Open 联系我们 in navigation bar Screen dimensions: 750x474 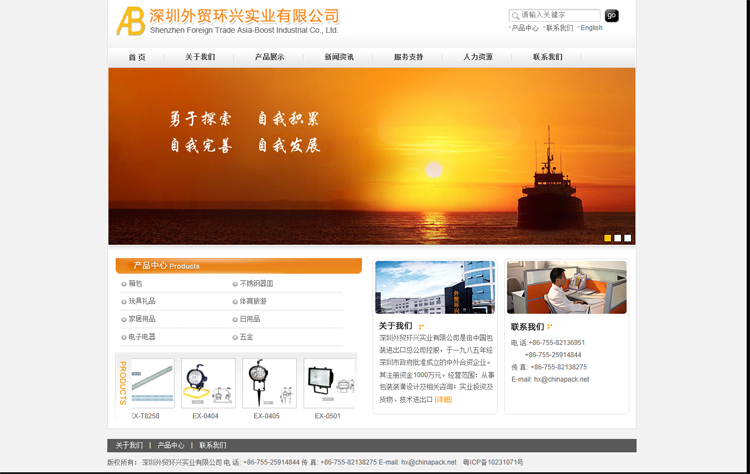pyautogui.click(x=548, y=57)
